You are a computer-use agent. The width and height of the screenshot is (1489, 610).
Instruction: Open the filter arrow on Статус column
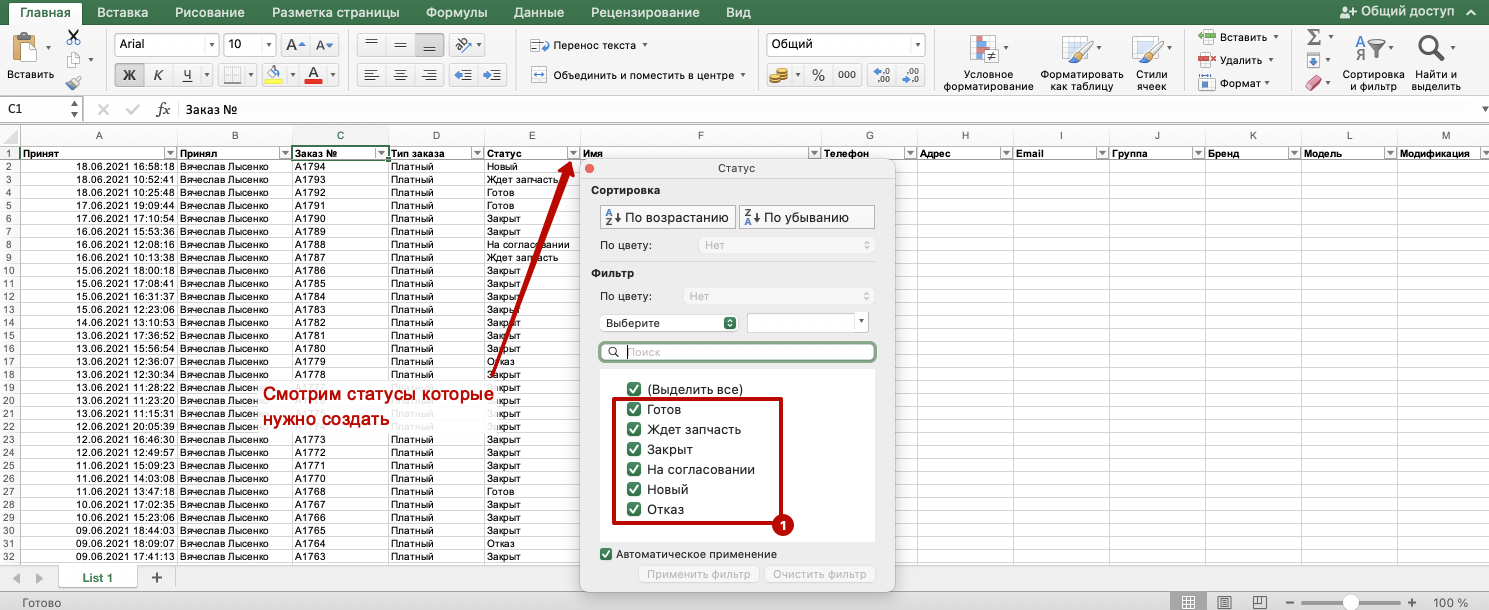[573, 153]
